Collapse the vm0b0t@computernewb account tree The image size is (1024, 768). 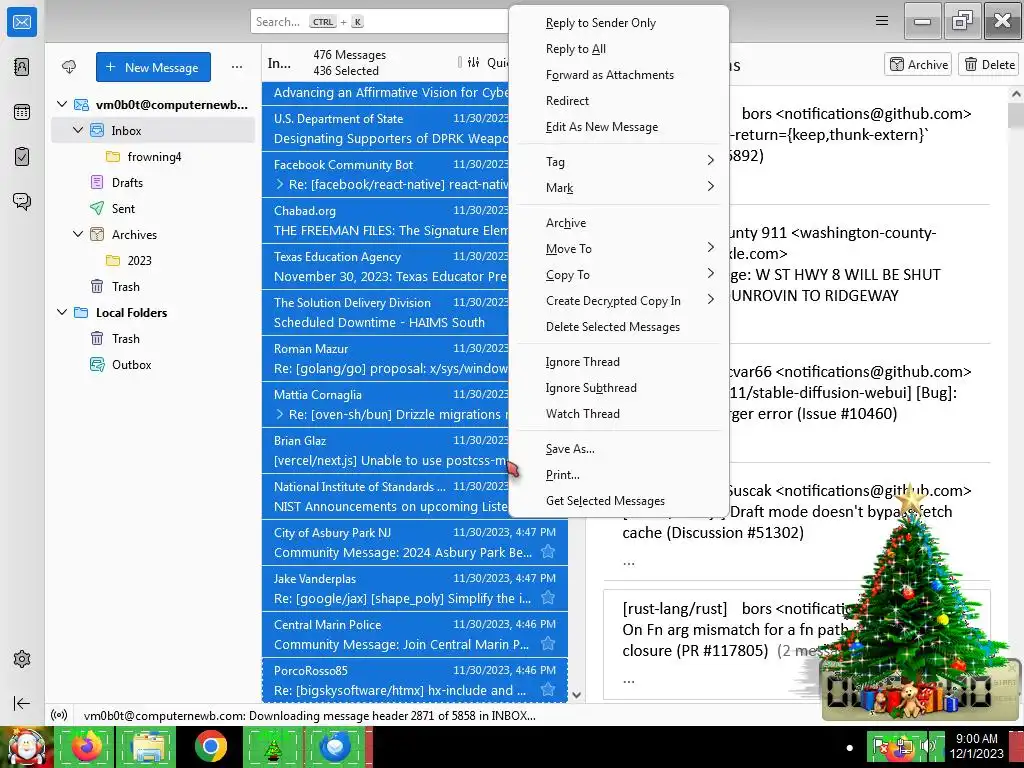(62, 104)
